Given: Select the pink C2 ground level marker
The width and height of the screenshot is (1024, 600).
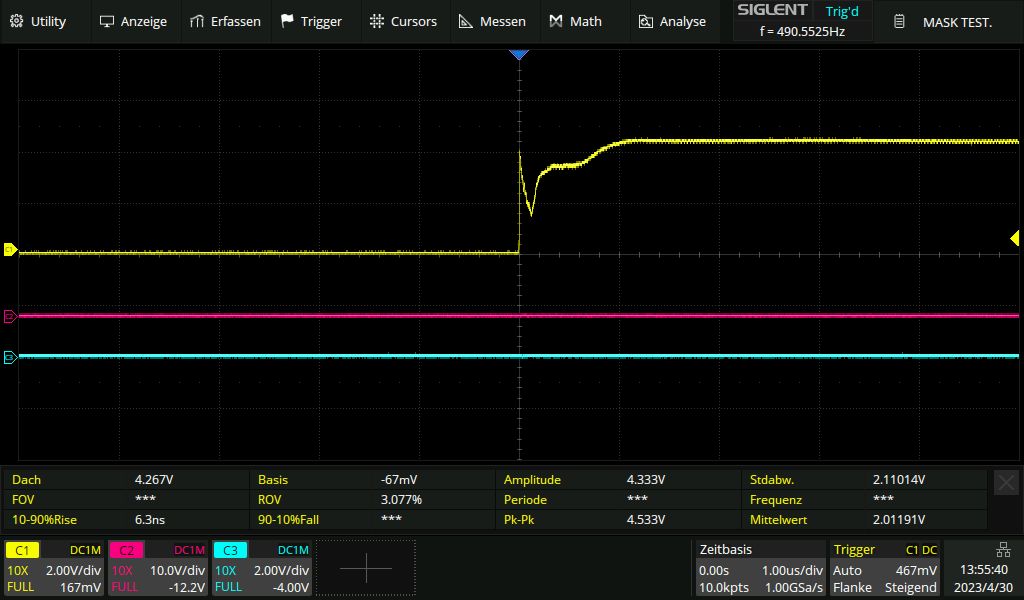Looking at the screenshot, I should (x=10, y=317).
